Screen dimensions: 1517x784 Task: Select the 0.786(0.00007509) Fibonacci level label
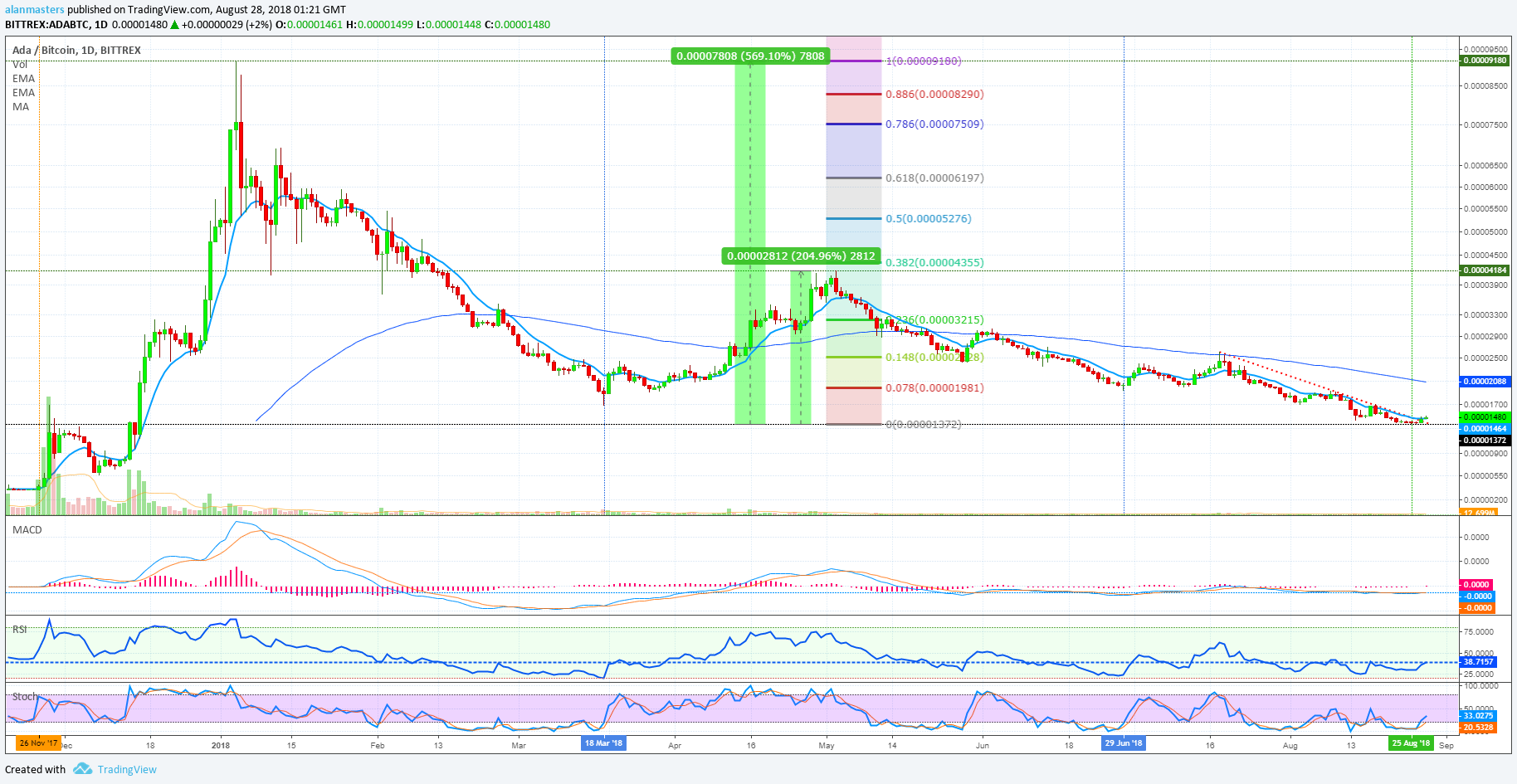(934, 124)
